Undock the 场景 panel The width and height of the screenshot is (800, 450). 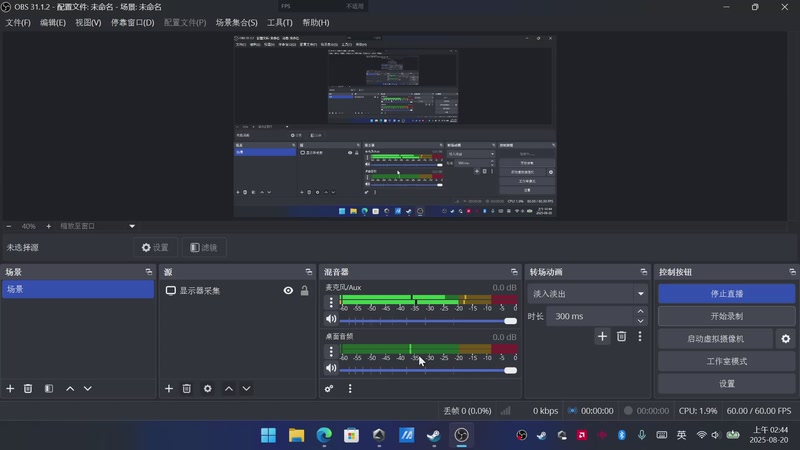148,272
